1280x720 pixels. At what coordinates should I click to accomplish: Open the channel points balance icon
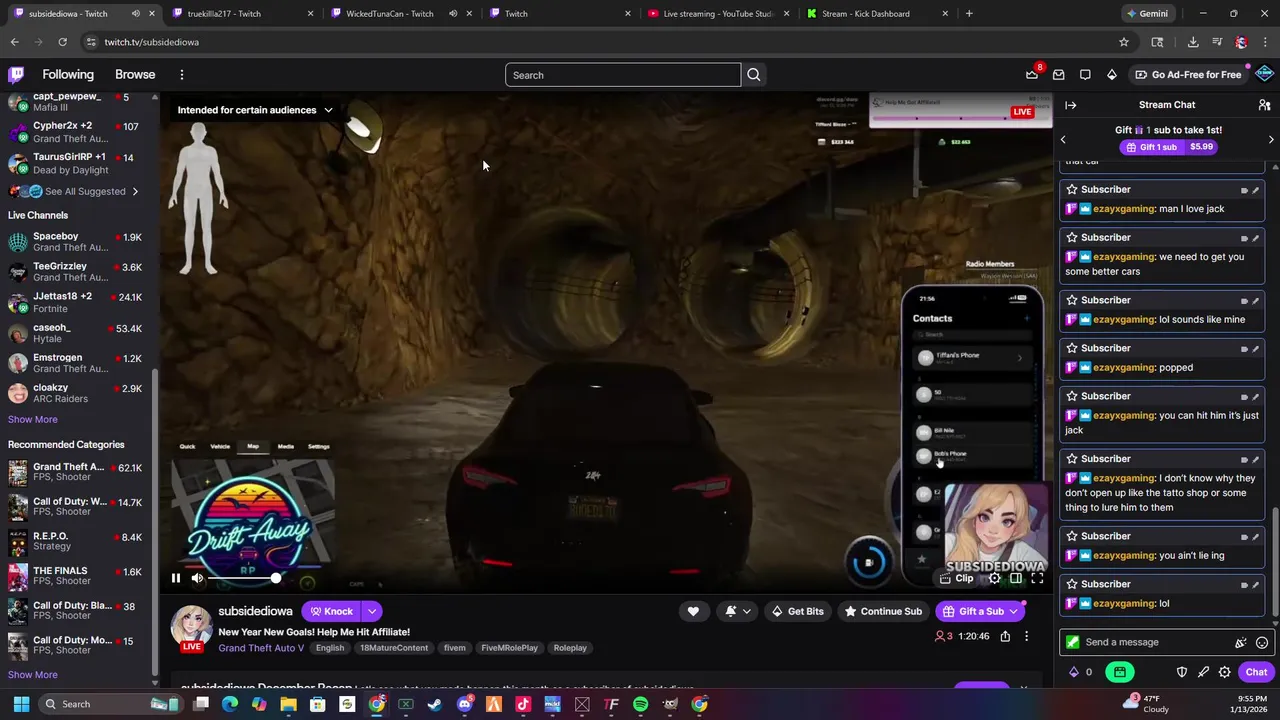tap(1074, 672)
